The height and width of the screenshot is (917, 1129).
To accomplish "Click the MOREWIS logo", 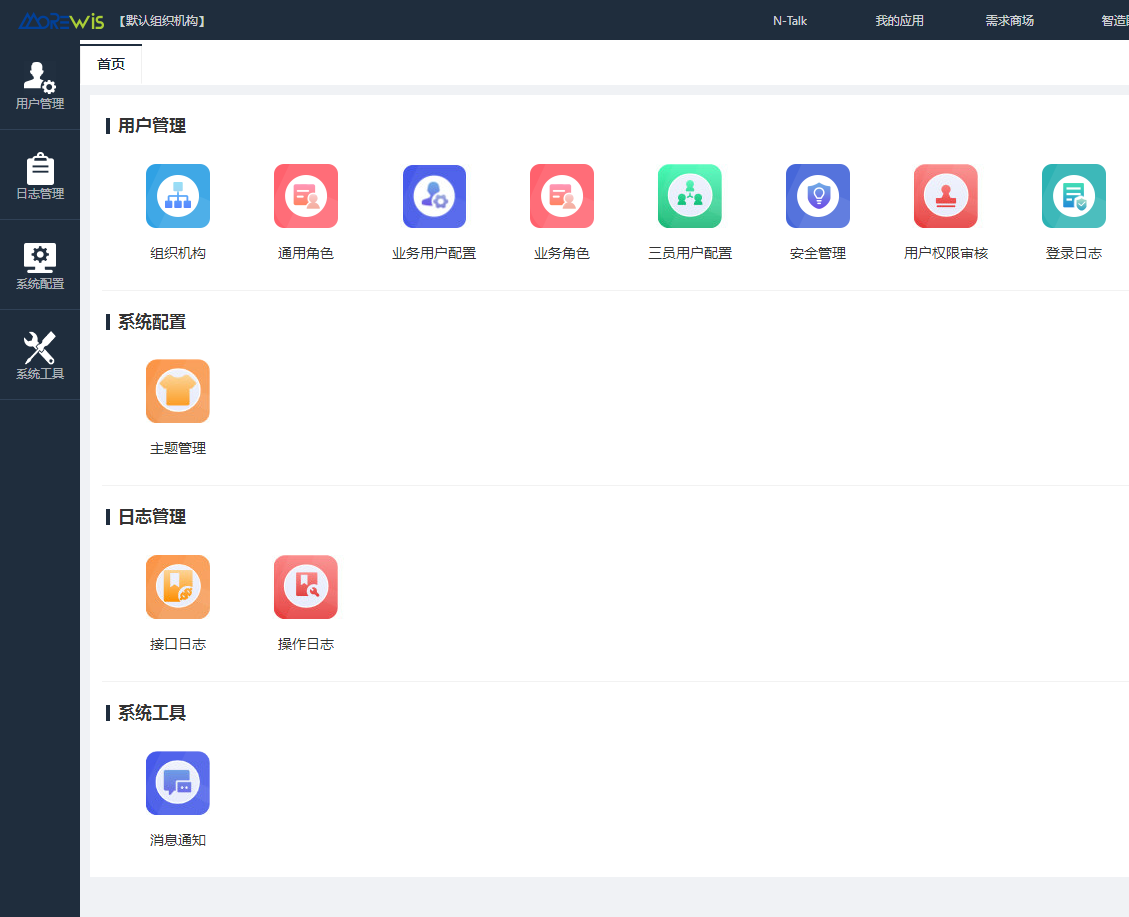I will tap(60, 20).
